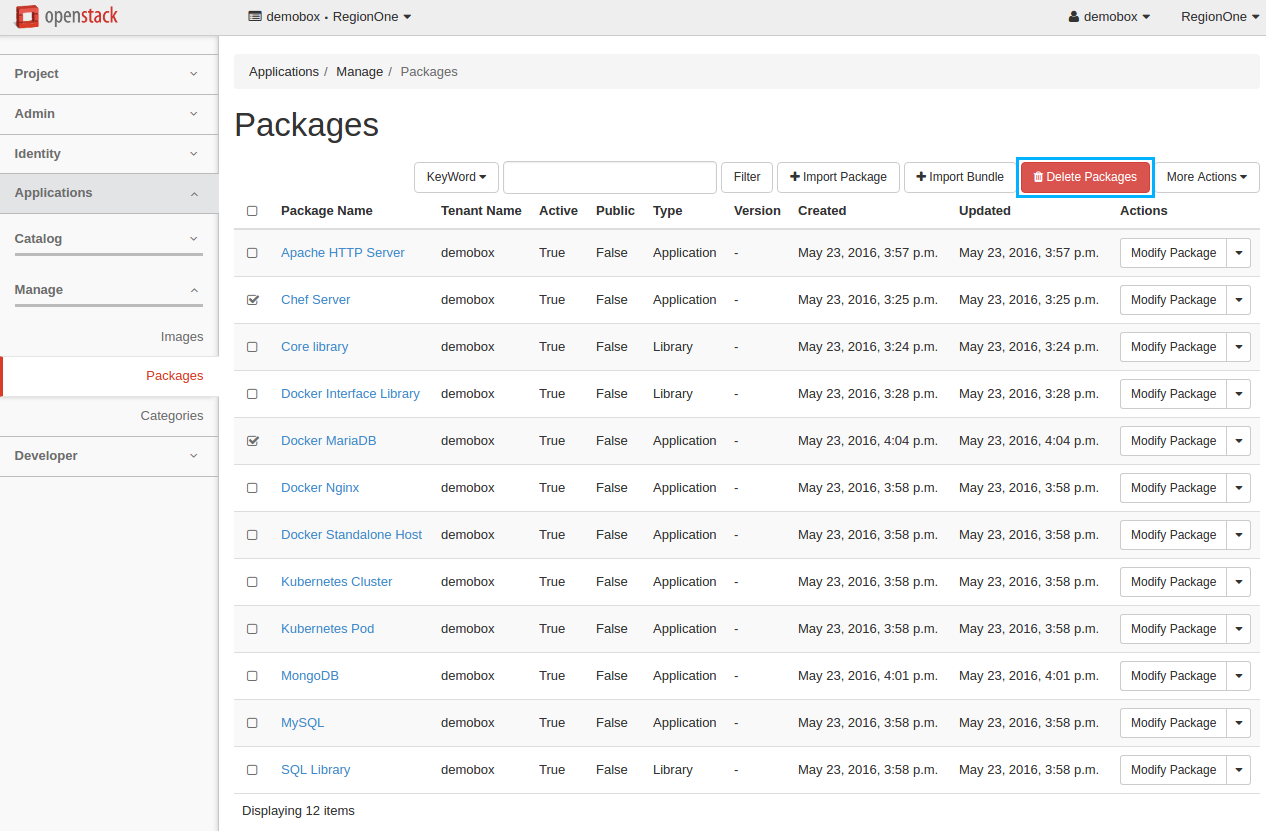Click the trash icon on Delete Packages
Screen dimensions: 1266x831
(1041, 176)
